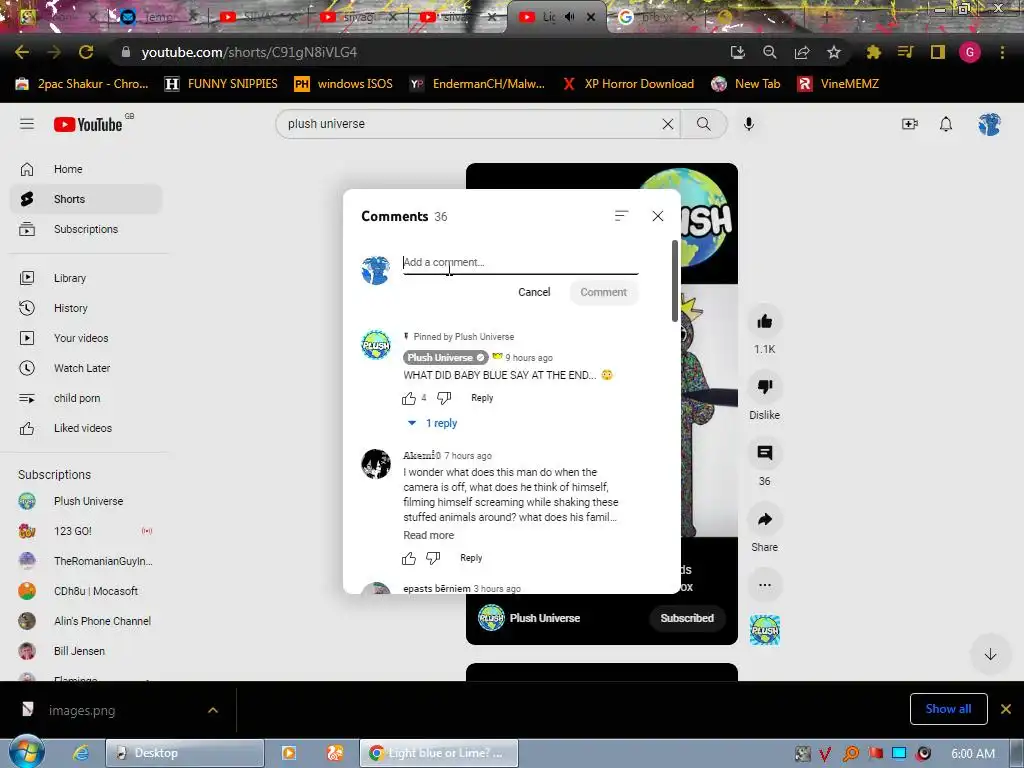
Task: Open the windows ISOS bookmark
Action: (344, 84)
